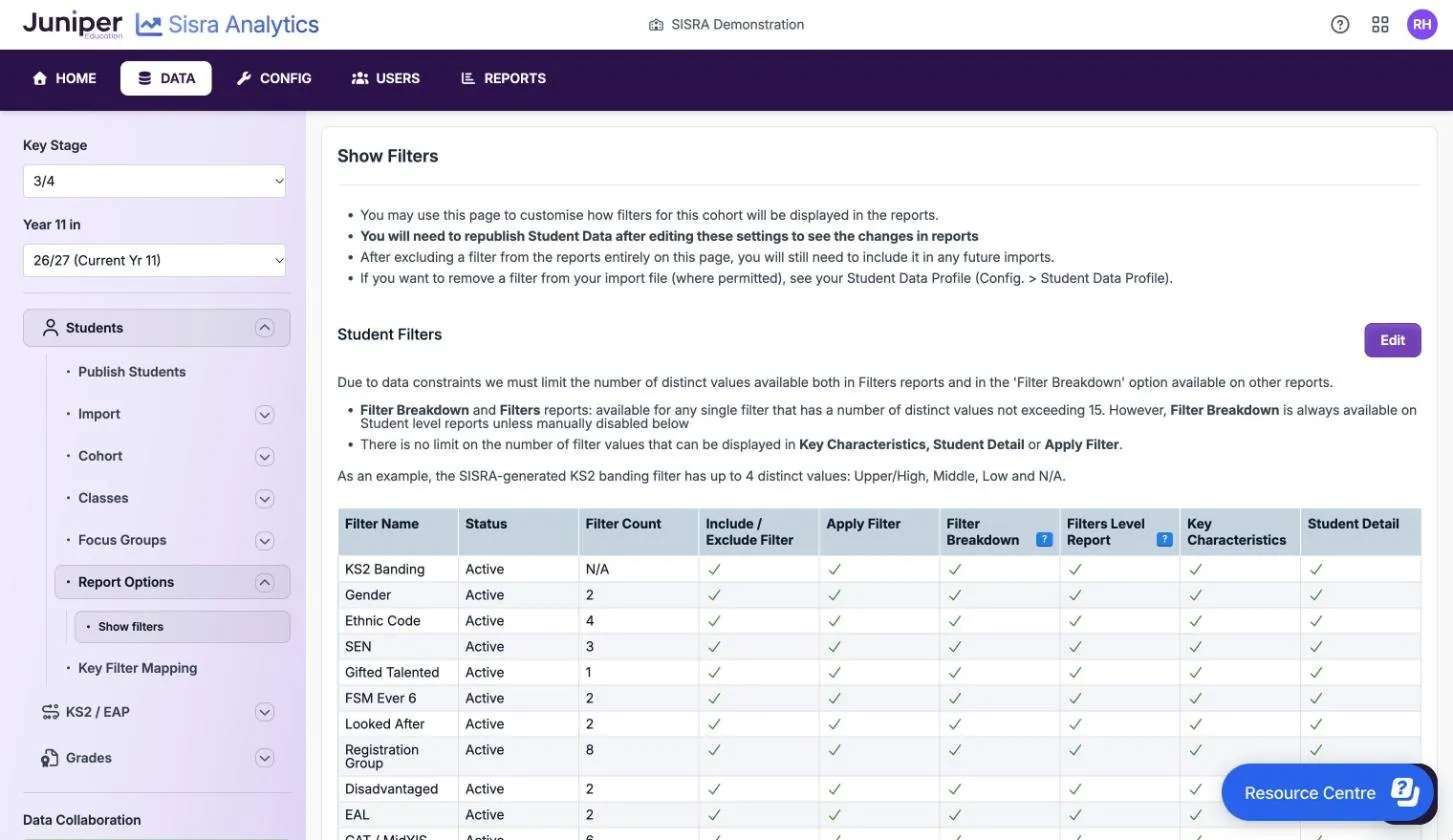Click the Juniper Education logo
The width and height of the screenshot is (1453, 840).
[x=72, y=24]
